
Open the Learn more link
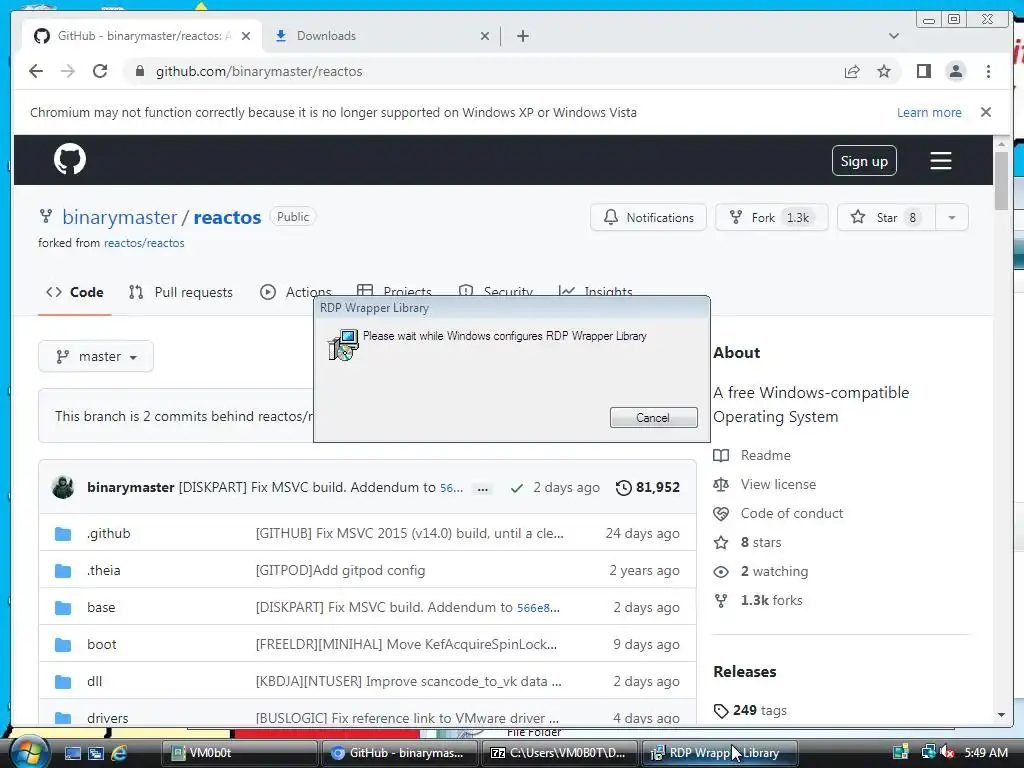929,112
